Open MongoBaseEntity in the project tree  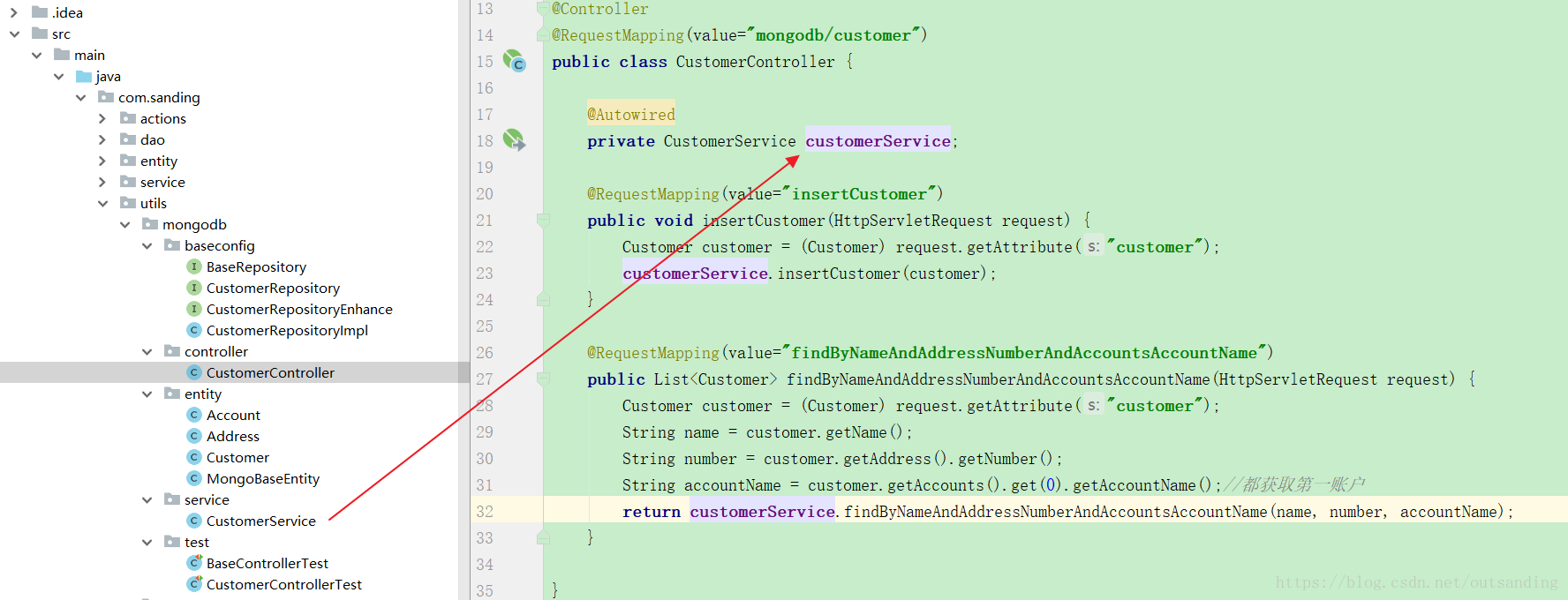pos(262,478)
